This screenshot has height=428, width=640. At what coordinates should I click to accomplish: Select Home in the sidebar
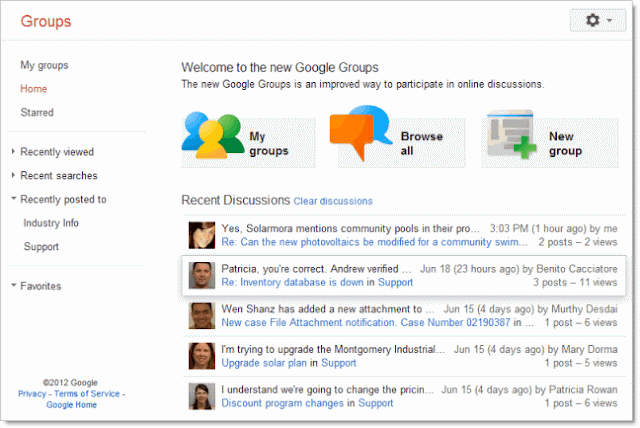[x=33, y=89]
